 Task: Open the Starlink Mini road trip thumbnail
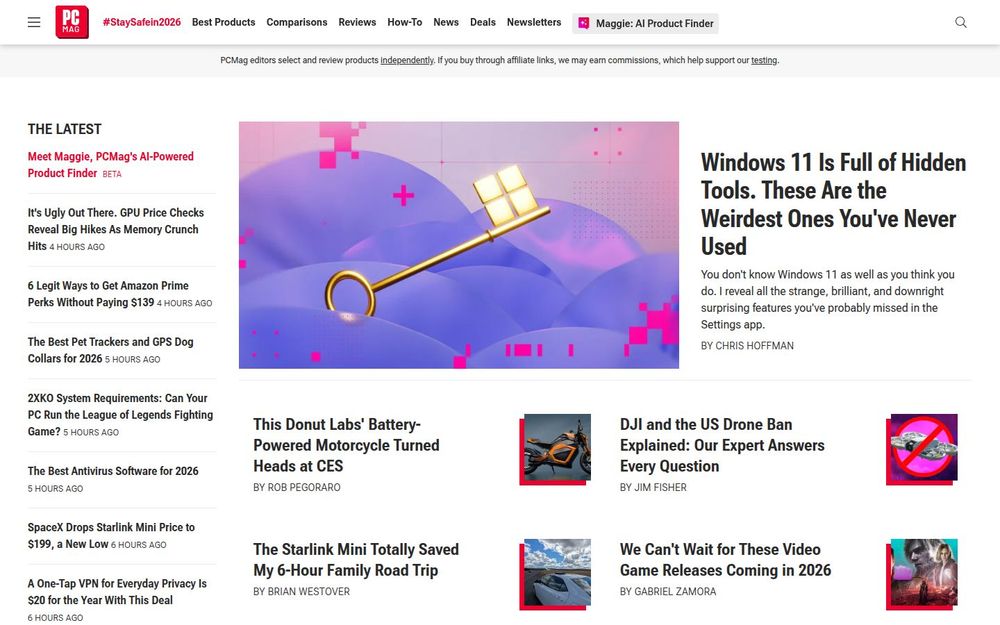pos(555,574)
